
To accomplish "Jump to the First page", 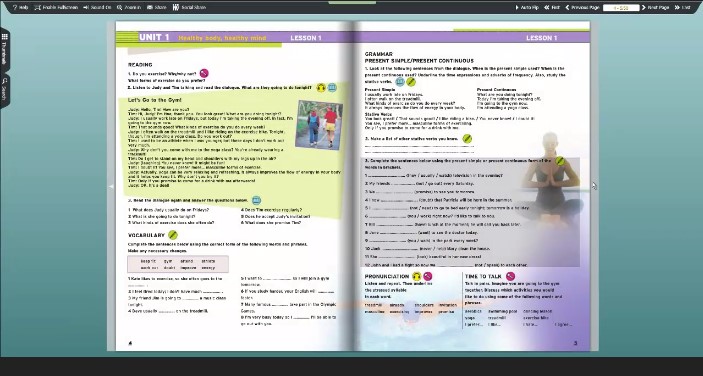I will (x=552, y=7).
